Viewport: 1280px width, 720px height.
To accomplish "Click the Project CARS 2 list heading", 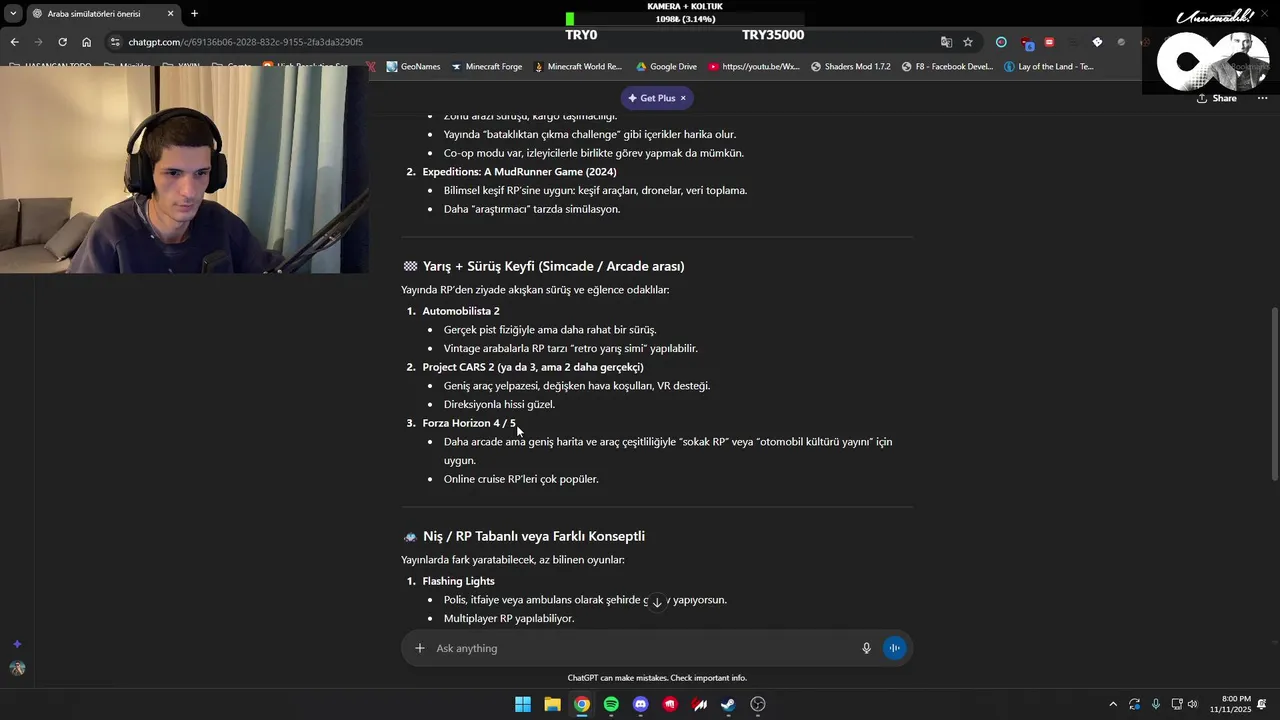I will pyautogui.click(x=533, y=367).
